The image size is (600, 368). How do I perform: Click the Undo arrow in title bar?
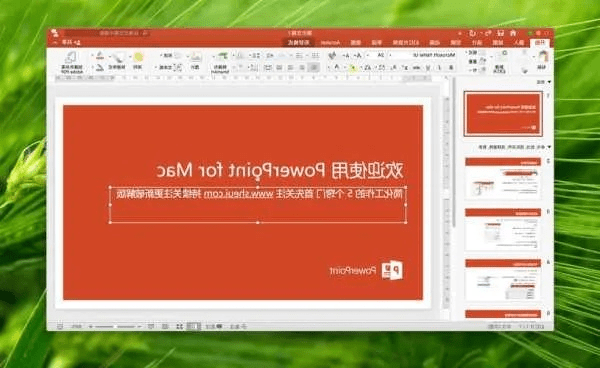pos(488,33)
